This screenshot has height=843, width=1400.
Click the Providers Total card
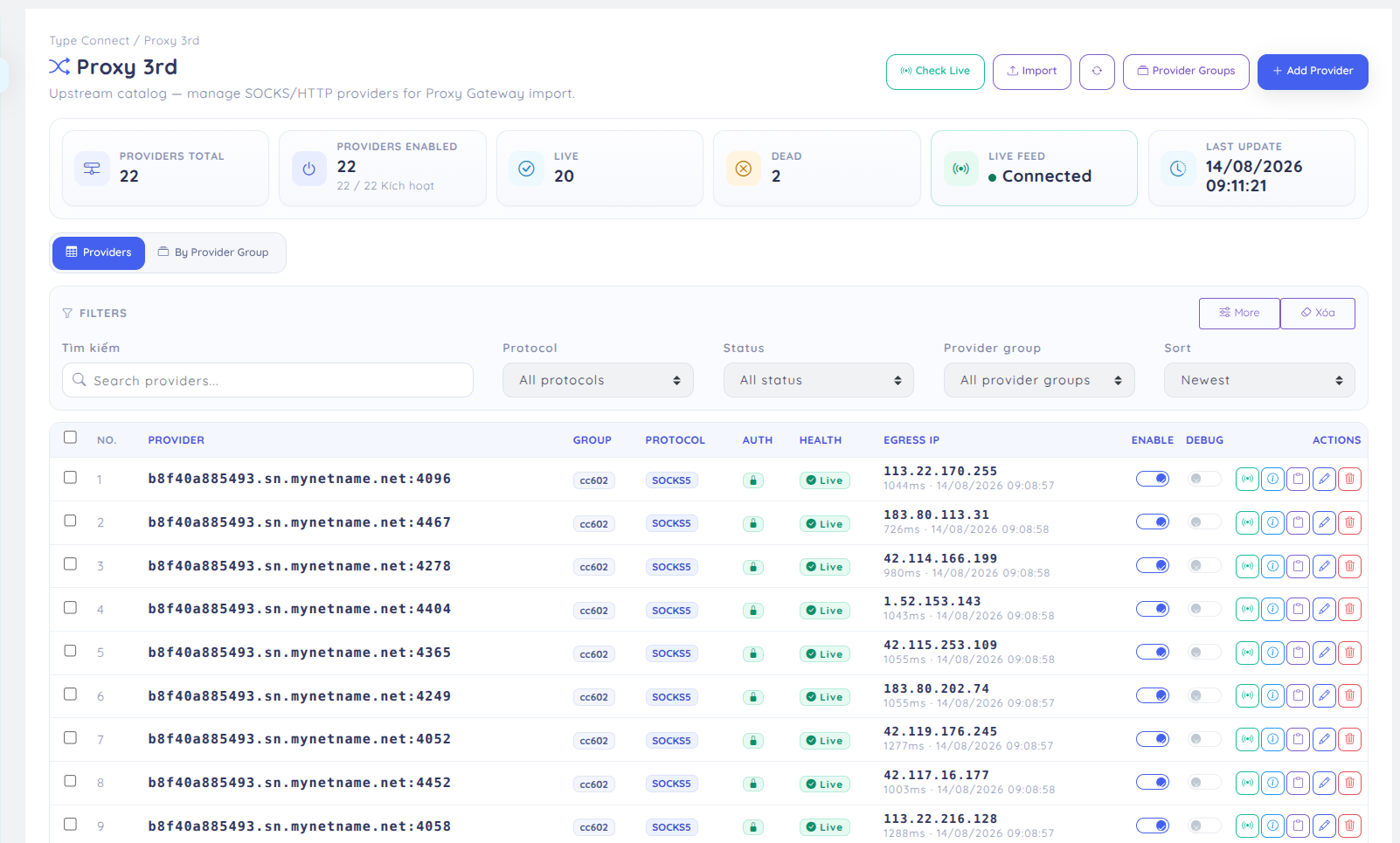165,168
